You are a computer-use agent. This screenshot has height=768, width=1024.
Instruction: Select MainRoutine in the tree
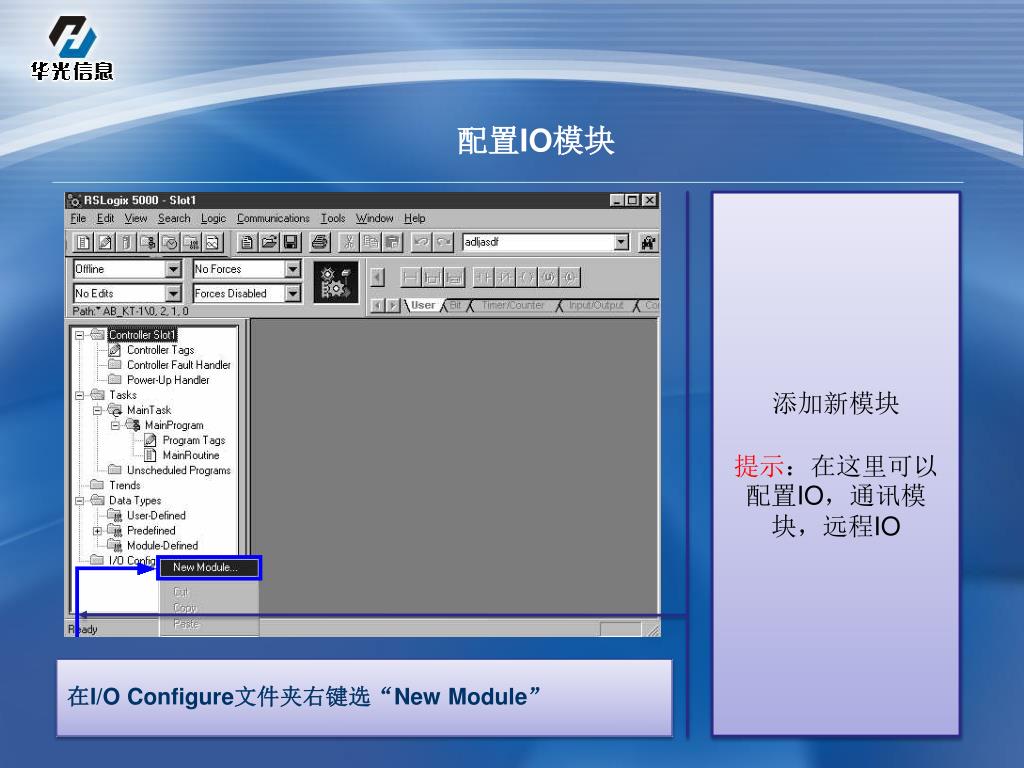(x=191, y=455)
